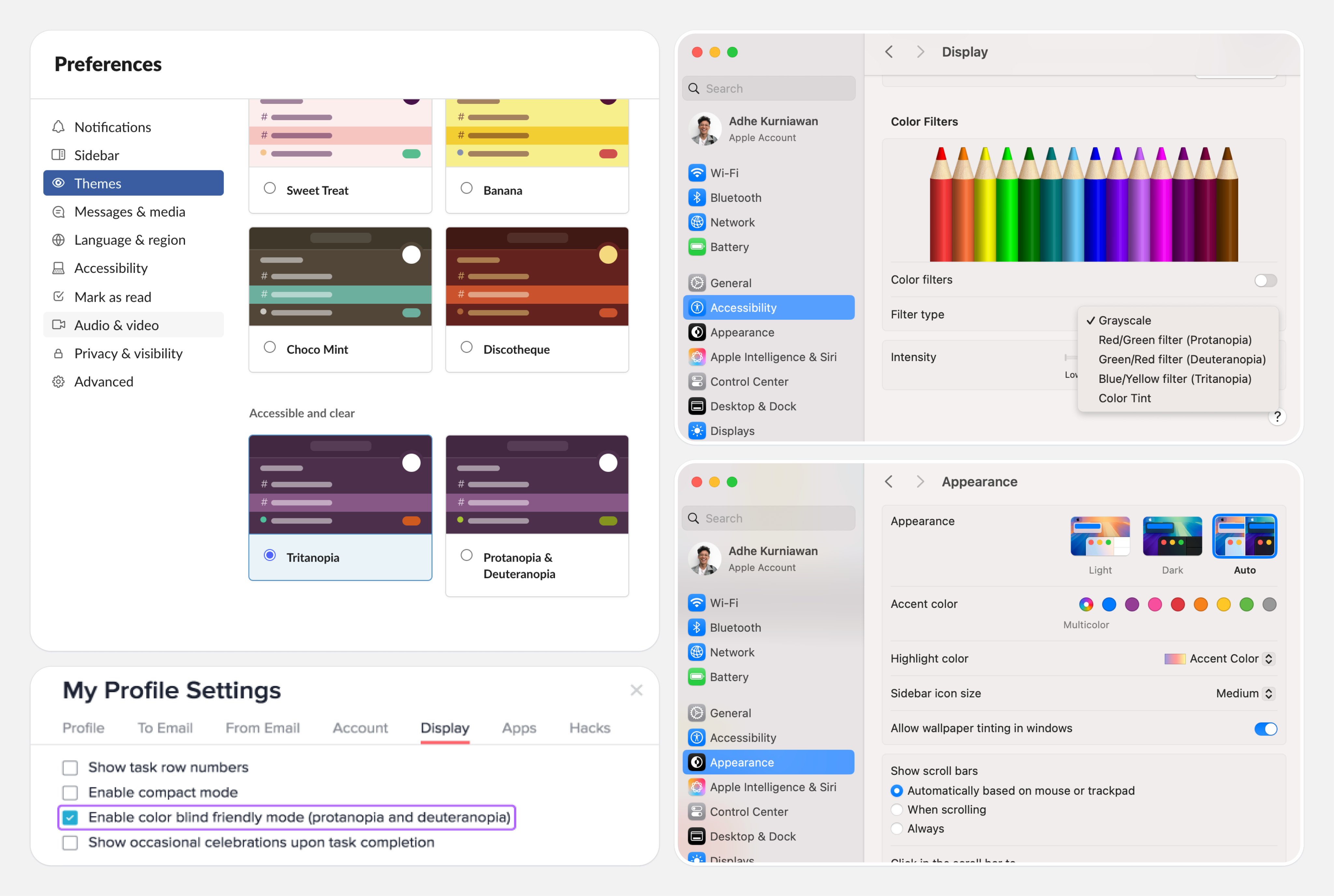Turn on the Color filters switch
This screenshot has height=896, width=1334.
(x=1265, y=280)
